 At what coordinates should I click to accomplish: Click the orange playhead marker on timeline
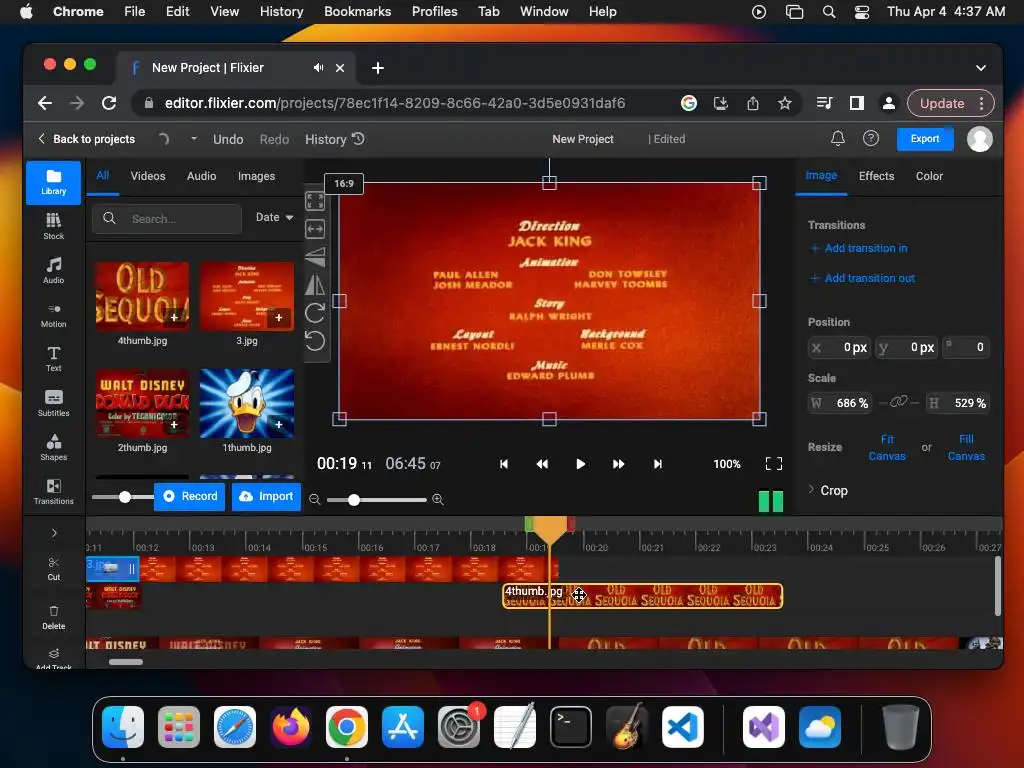point(550,530)
